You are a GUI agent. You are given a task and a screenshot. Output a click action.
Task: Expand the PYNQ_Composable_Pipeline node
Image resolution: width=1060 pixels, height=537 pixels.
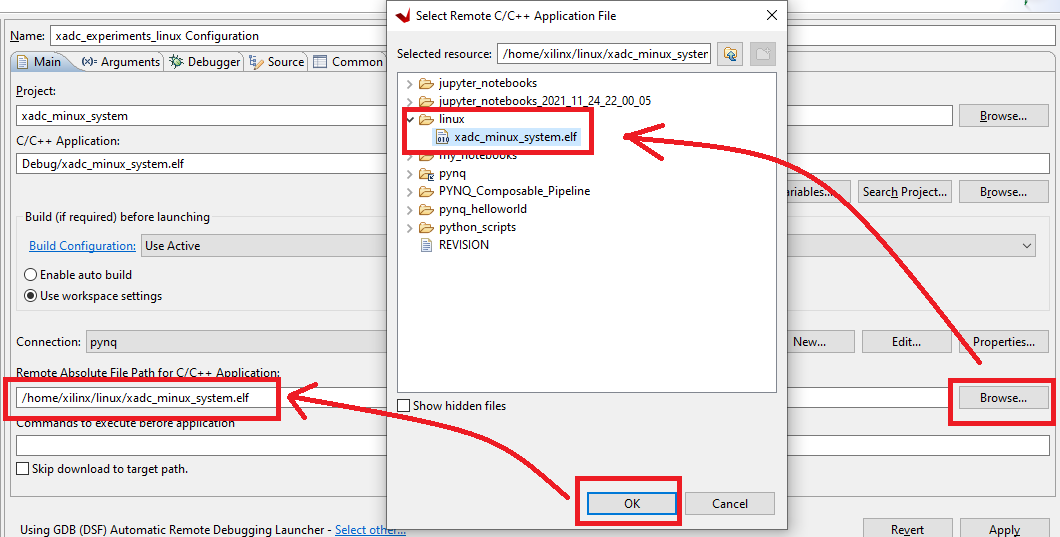click(x=410, y=192)
